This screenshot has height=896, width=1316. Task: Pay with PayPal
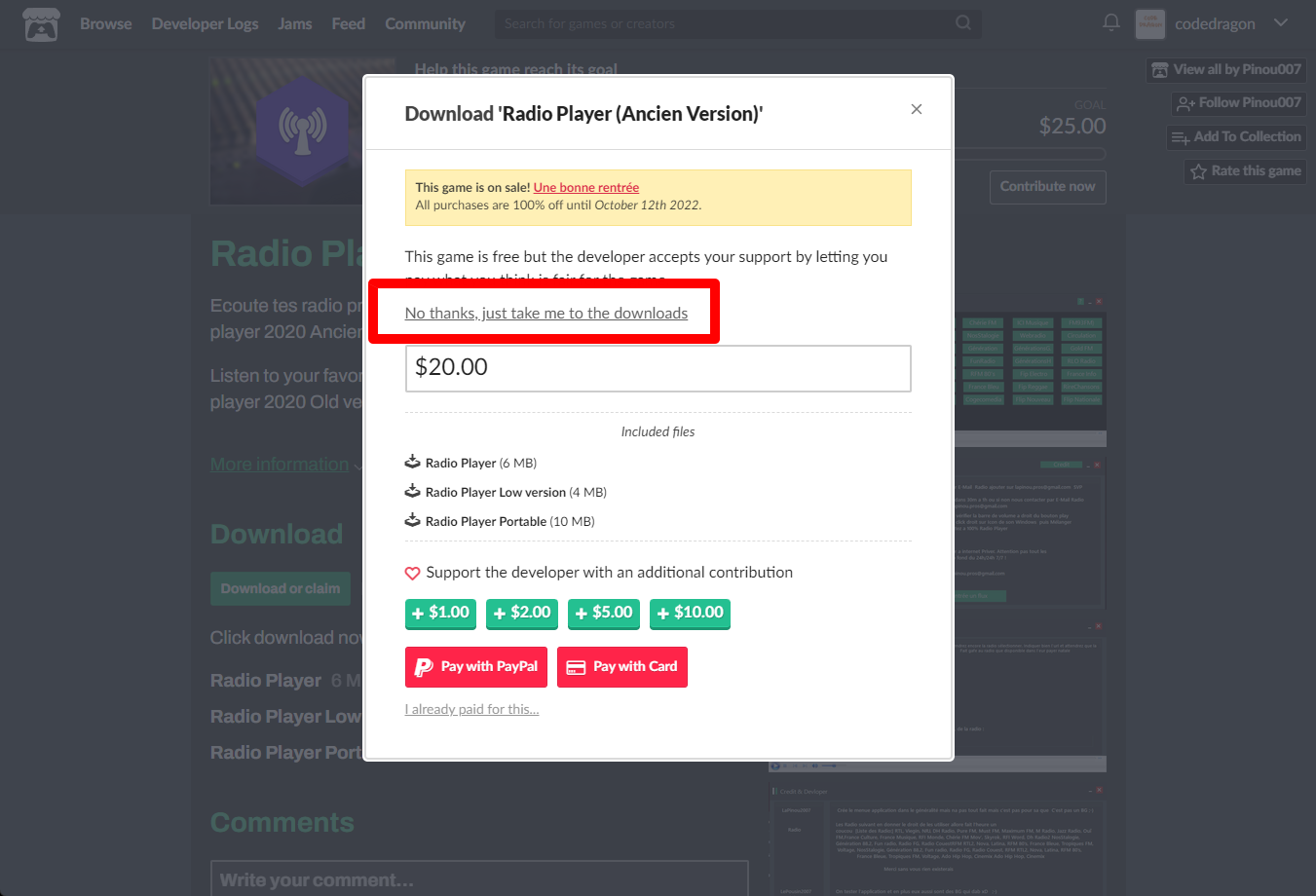point(476,667)
